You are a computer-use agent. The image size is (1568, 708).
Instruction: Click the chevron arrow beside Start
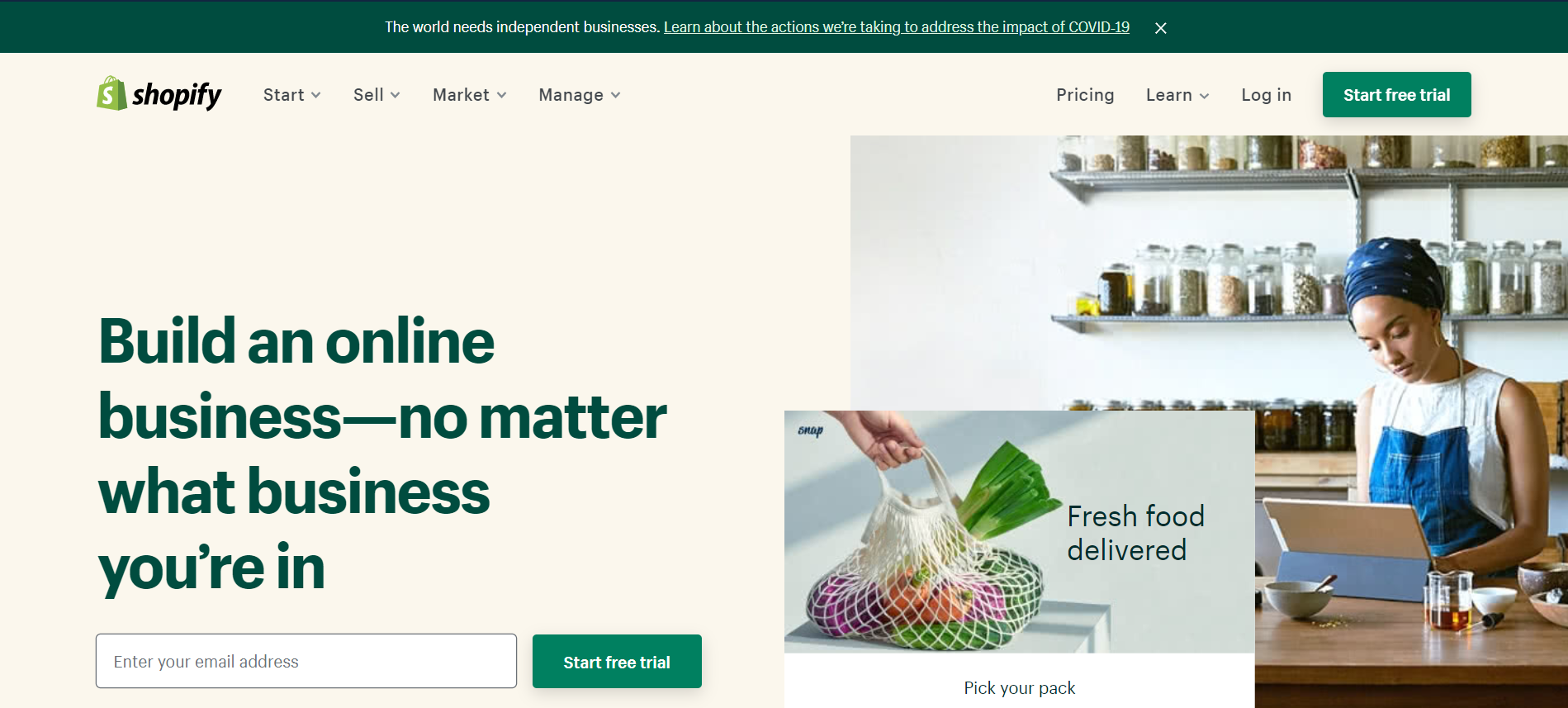click(x=315, y=95)
